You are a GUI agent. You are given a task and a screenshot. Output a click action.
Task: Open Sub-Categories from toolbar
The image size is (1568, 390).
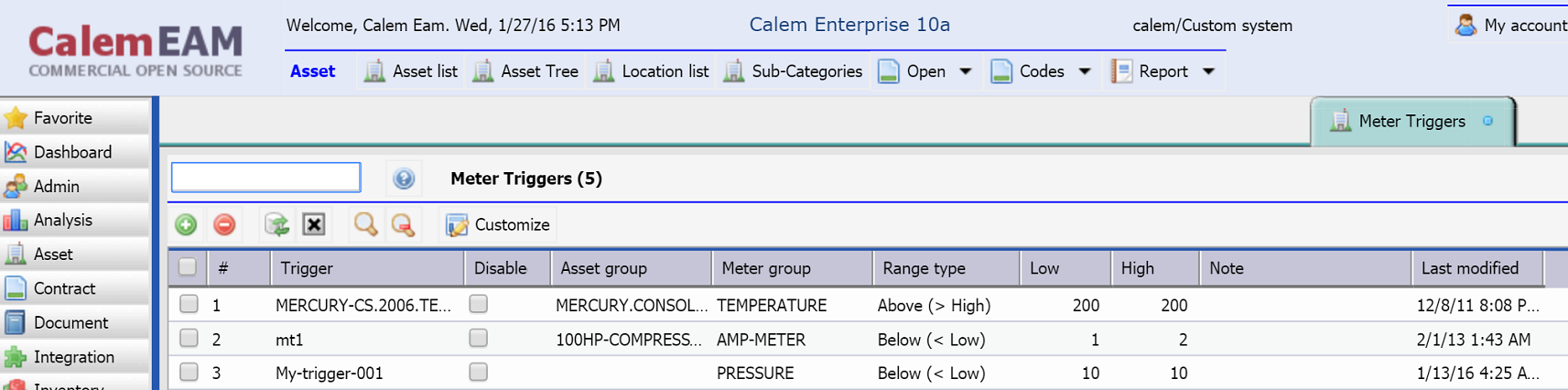793,71
